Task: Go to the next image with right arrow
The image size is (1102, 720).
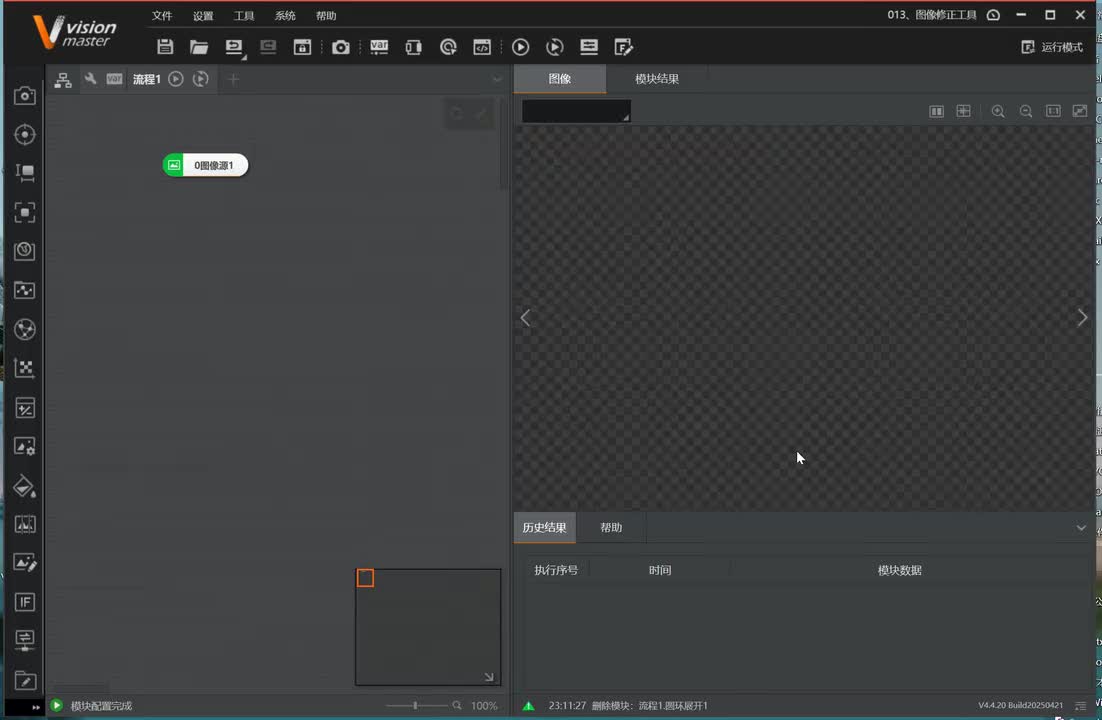Action: tap(1082, 318)
